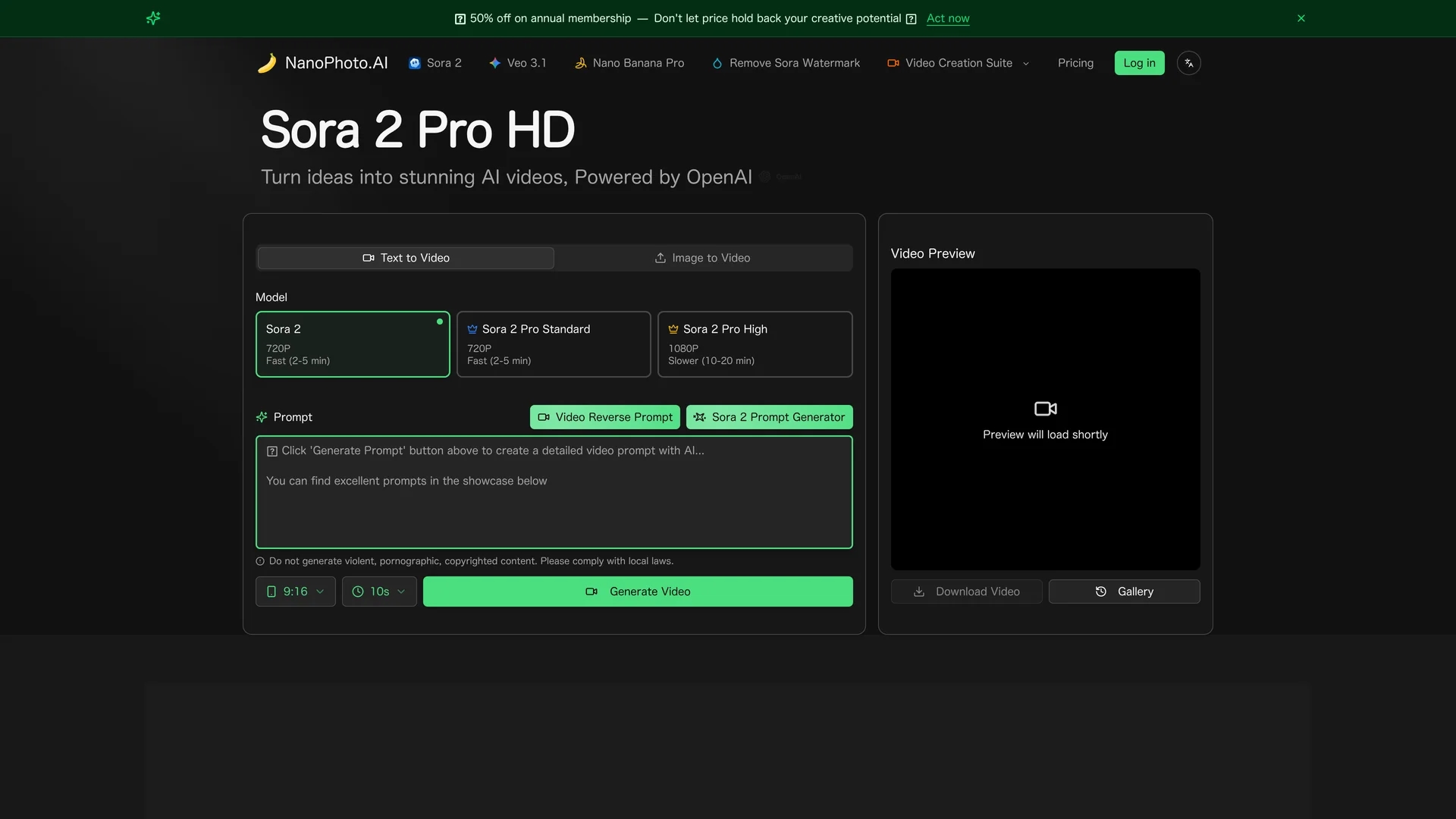
Task: Select the Sora 2 model card
Action: [x=353, y=344]
